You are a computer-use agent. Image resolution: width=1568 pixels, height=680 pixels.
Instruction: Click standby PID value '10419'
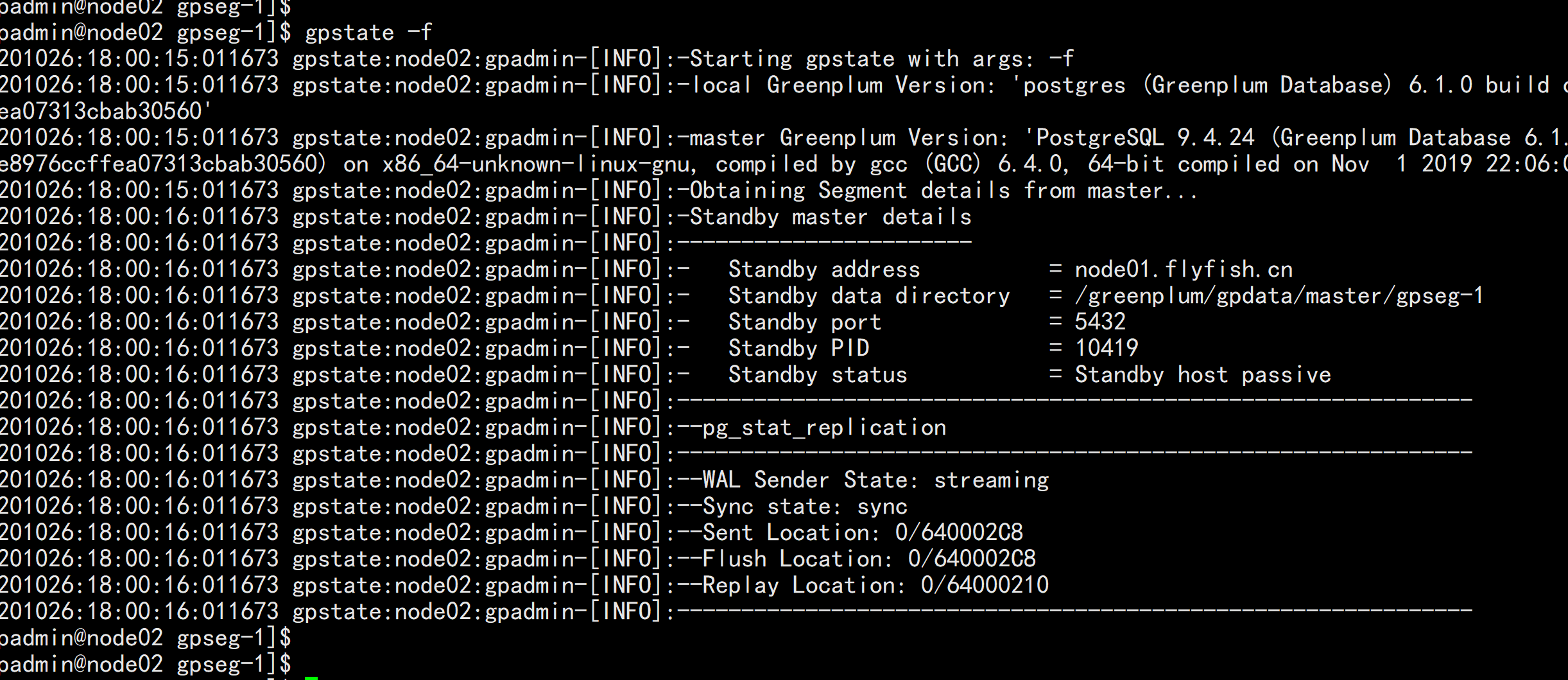[x=1107, y=349]
